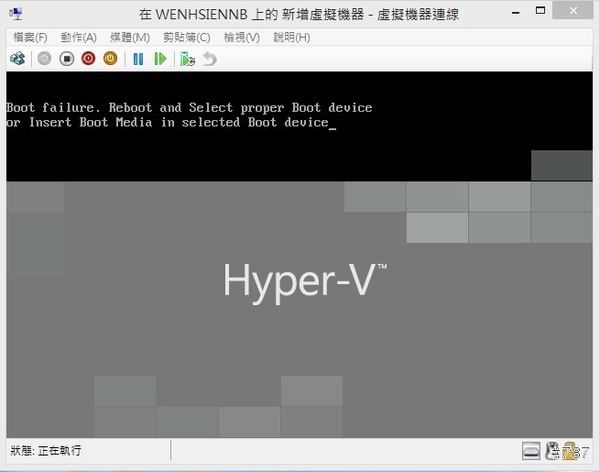Maximize the virtual machine connection window
600x472 pixels.
(540, 11)
